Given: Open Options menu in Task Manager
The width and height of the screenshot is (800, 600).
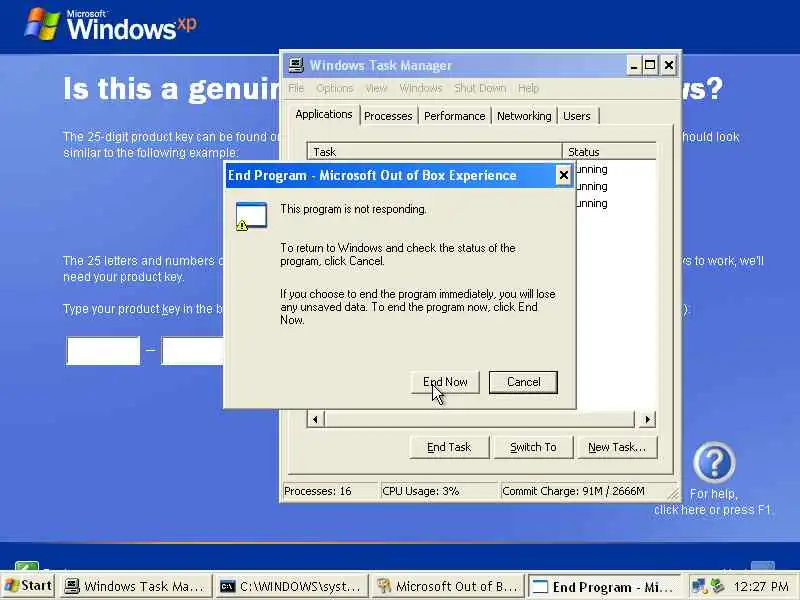Looking at the screenshot, I should point(335,88).
